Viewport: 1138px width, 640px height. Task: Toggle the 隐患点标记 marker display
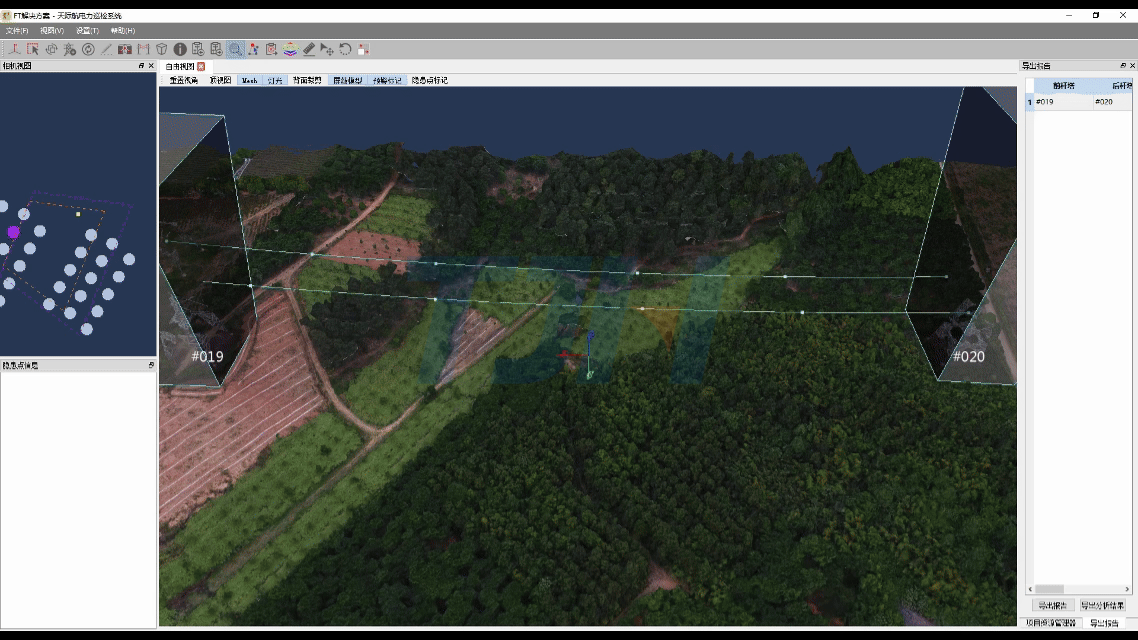(x=430, y=80)
